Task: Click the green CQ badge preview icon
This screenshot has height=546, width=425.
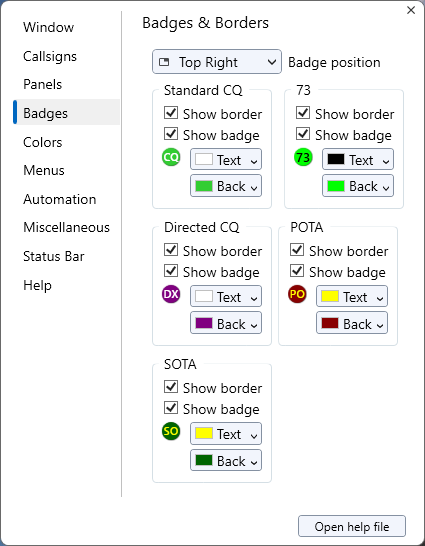Action: pyautogui.click(x=171, y=157)
